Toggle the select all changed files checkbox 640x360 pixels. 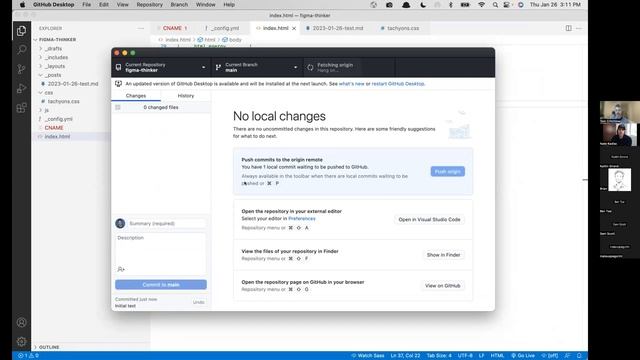click(118, 107)
